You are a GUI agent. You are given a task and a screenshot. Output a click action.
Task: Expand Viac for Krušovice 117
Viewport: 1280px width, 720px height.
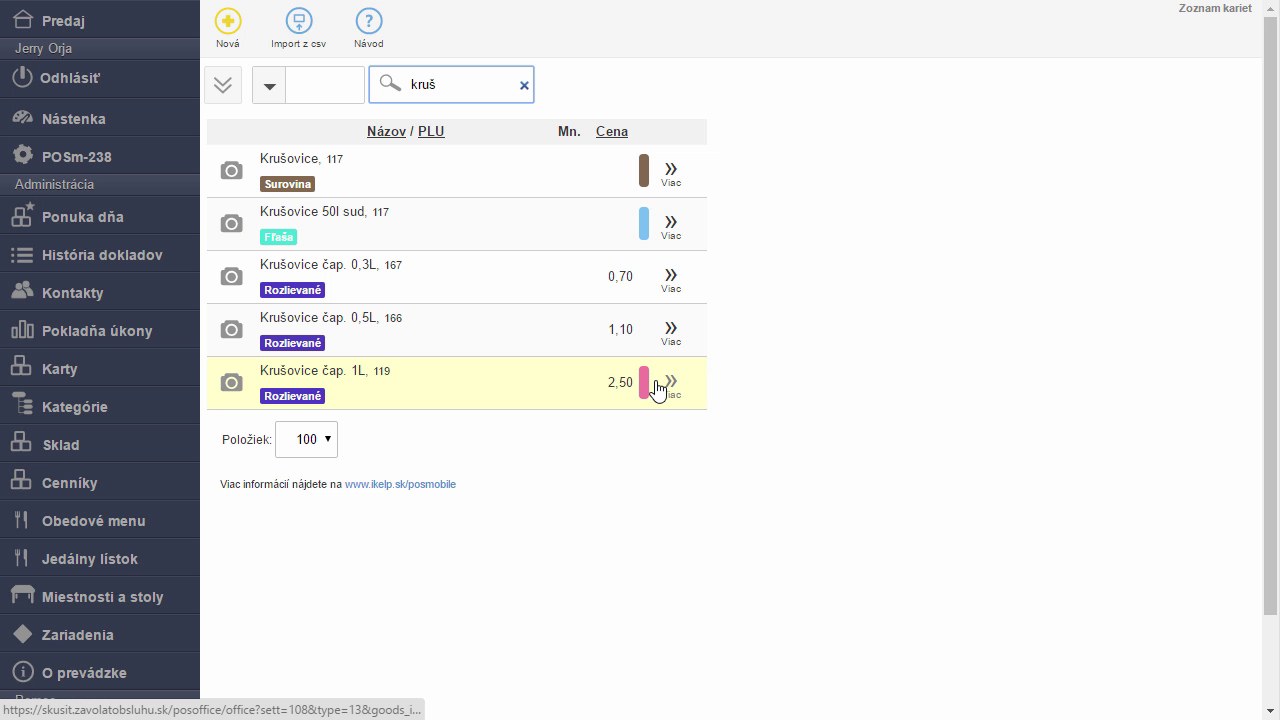click(x=671, y=173)
